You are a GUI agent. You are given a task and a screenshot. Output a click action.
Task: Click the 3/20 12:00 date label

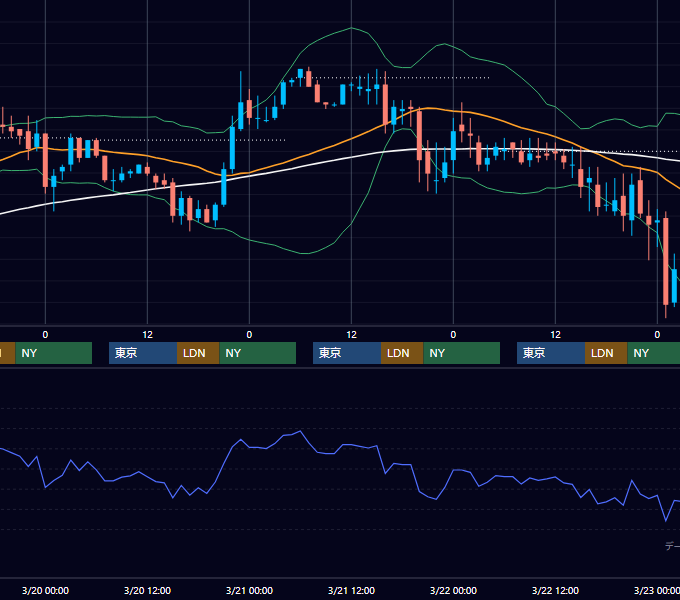(147, 590)
